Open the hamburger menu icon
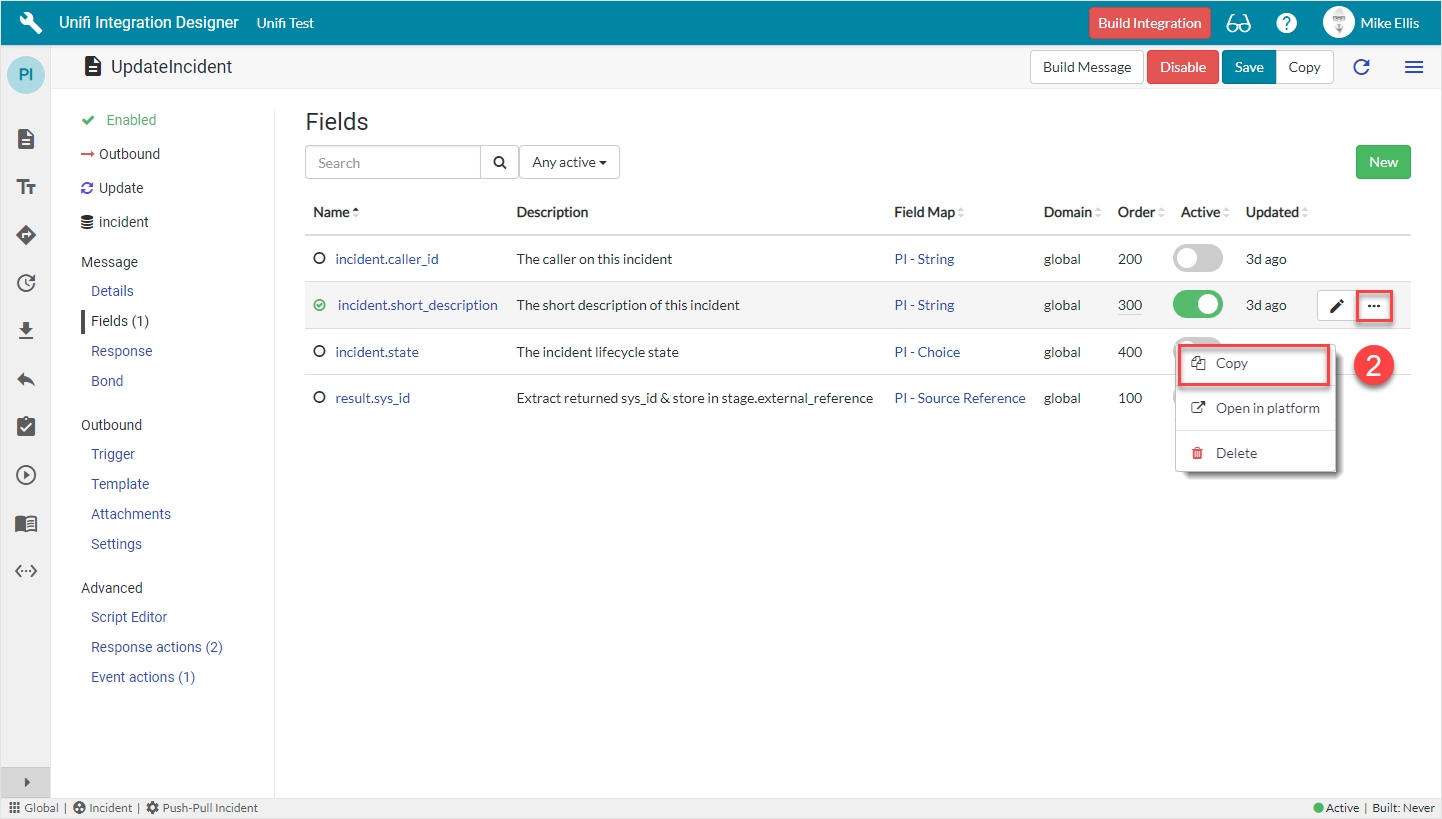The image size is (1442, 819). tap(1413, 67)
